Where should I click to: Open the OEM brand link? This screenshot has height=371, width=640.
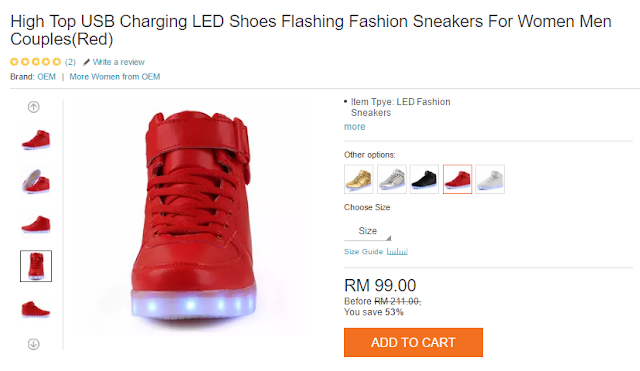click(x=47, y=77)
